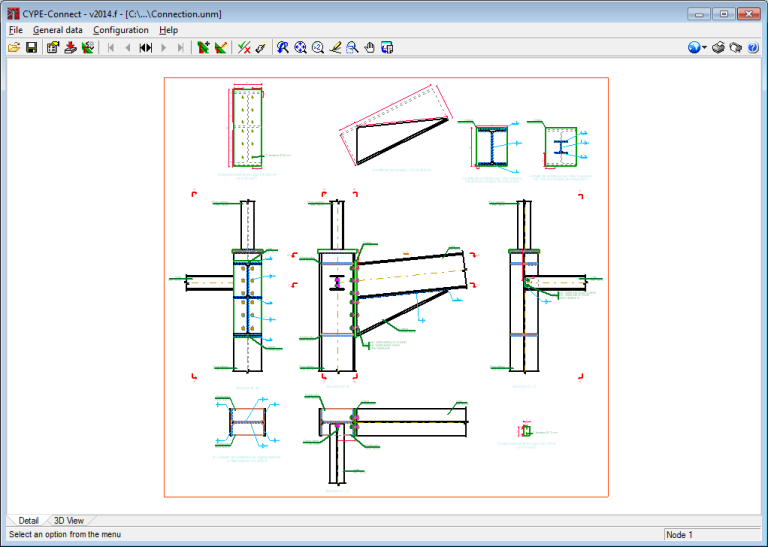
Task: Click the Node 1 status bar field
Action: (712, 535)
